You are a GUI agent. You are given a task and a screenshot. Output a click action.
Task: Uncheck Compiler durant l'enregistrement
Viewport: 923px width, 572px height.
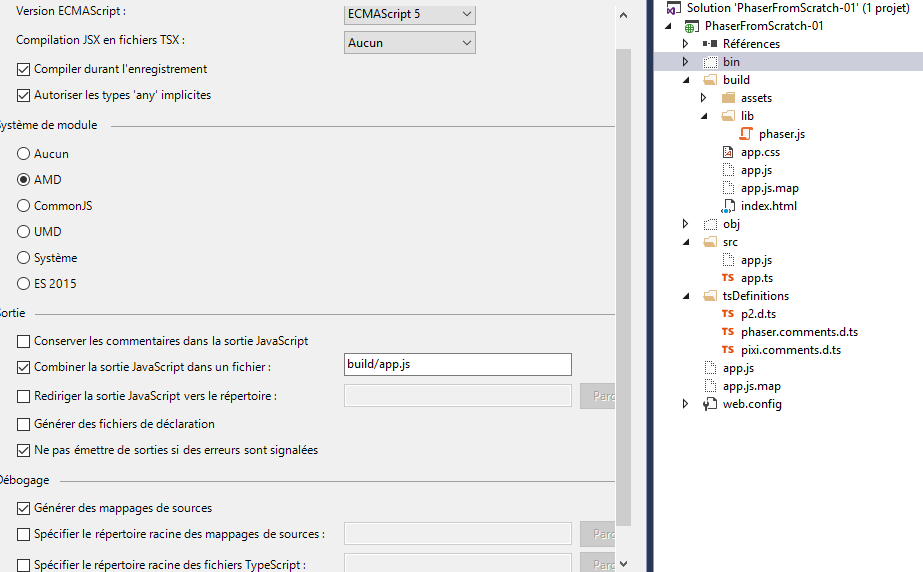(x=24, y=70)
